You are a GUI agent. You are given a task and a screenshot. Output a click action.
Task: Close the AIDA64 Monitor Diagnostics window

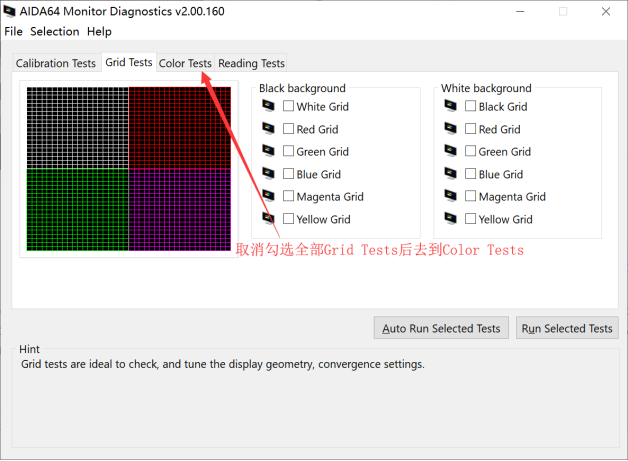click(x=606, y=11)
